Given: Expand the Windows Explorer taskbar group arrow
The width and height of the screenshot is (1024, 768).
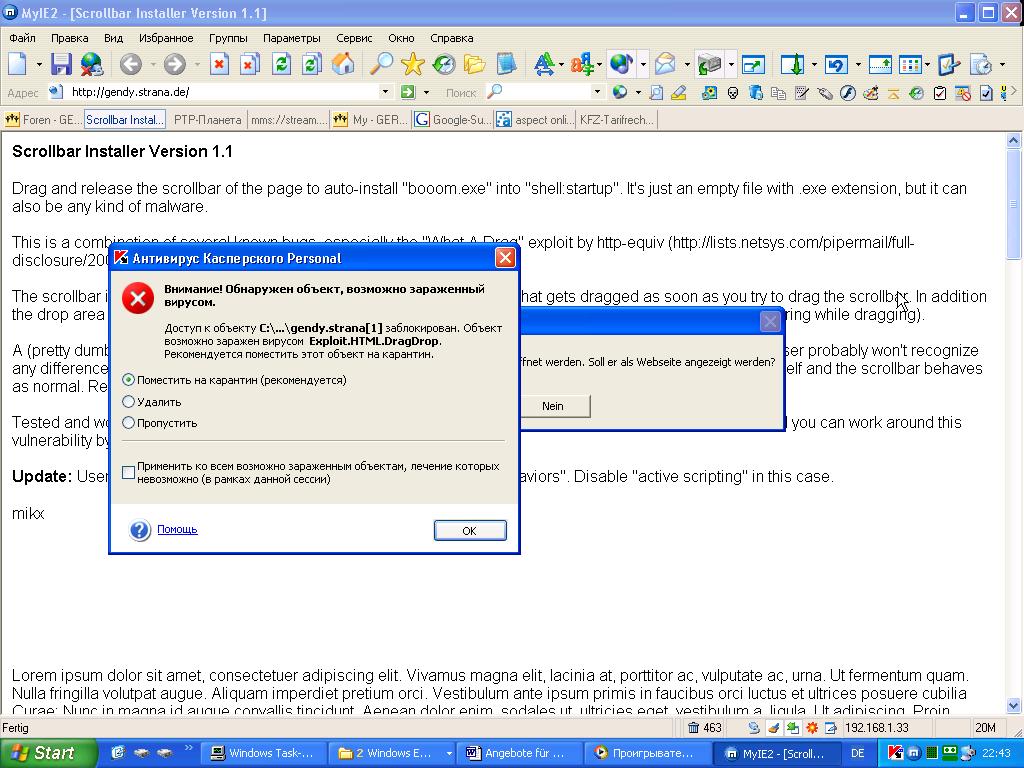Looking at the screenshot, I should [449, 753].
